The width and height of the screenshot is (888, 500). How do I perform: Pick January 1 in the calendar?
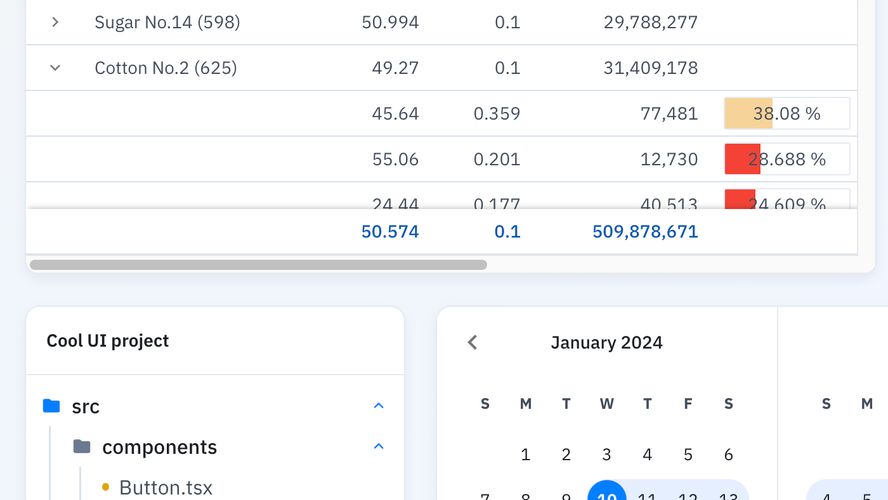(525, 454)
